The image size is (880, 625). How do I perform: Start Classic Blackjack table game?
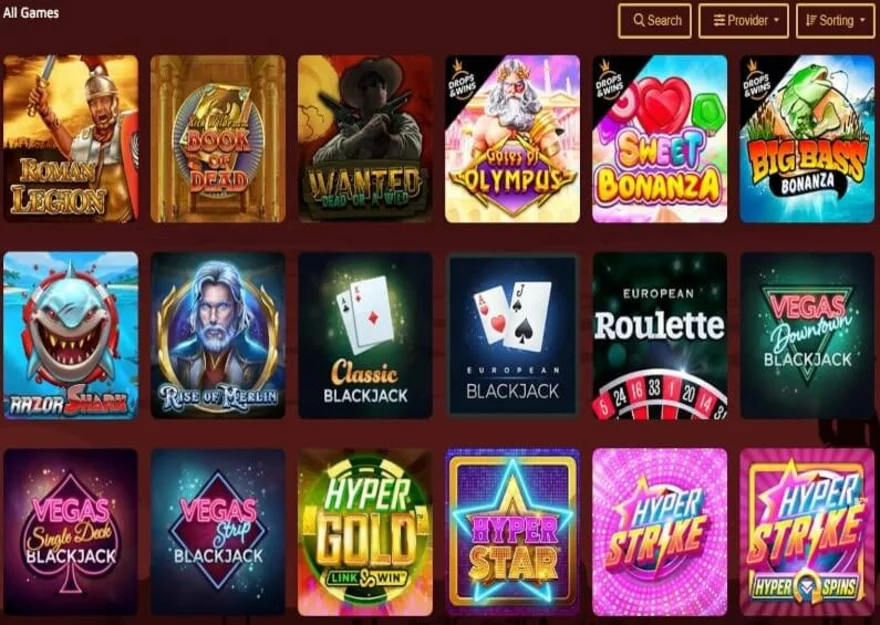point(365,336)
